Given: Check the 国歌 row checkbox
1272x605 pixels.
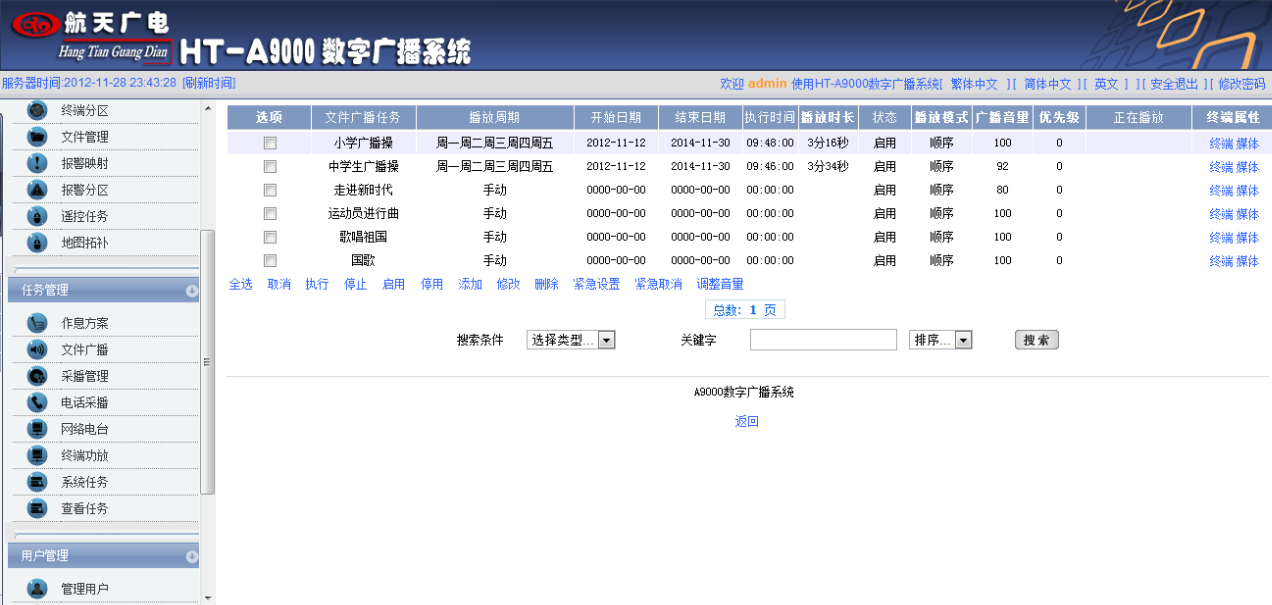Looking at the screenshot, I should point(268,260).
